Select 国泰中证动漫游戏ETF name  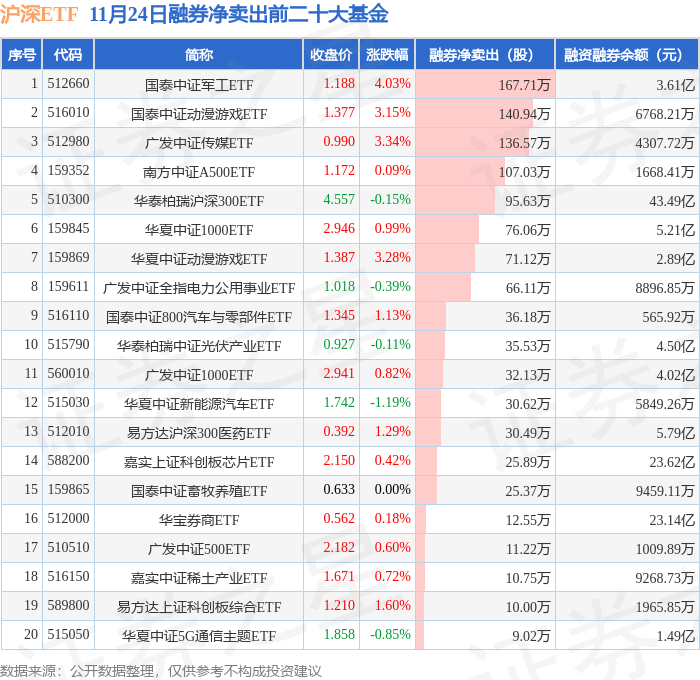click(199, 114)
